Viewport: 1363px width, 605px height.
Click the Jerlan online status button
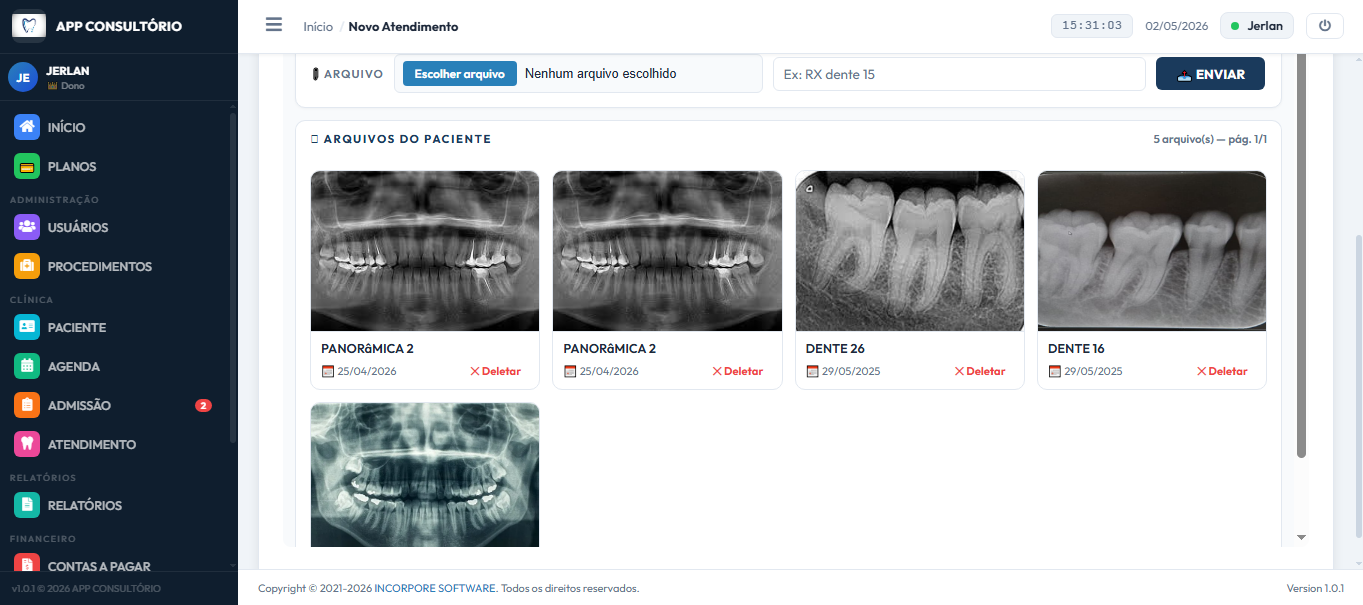pyautogui.click(x=1257, y=26)
